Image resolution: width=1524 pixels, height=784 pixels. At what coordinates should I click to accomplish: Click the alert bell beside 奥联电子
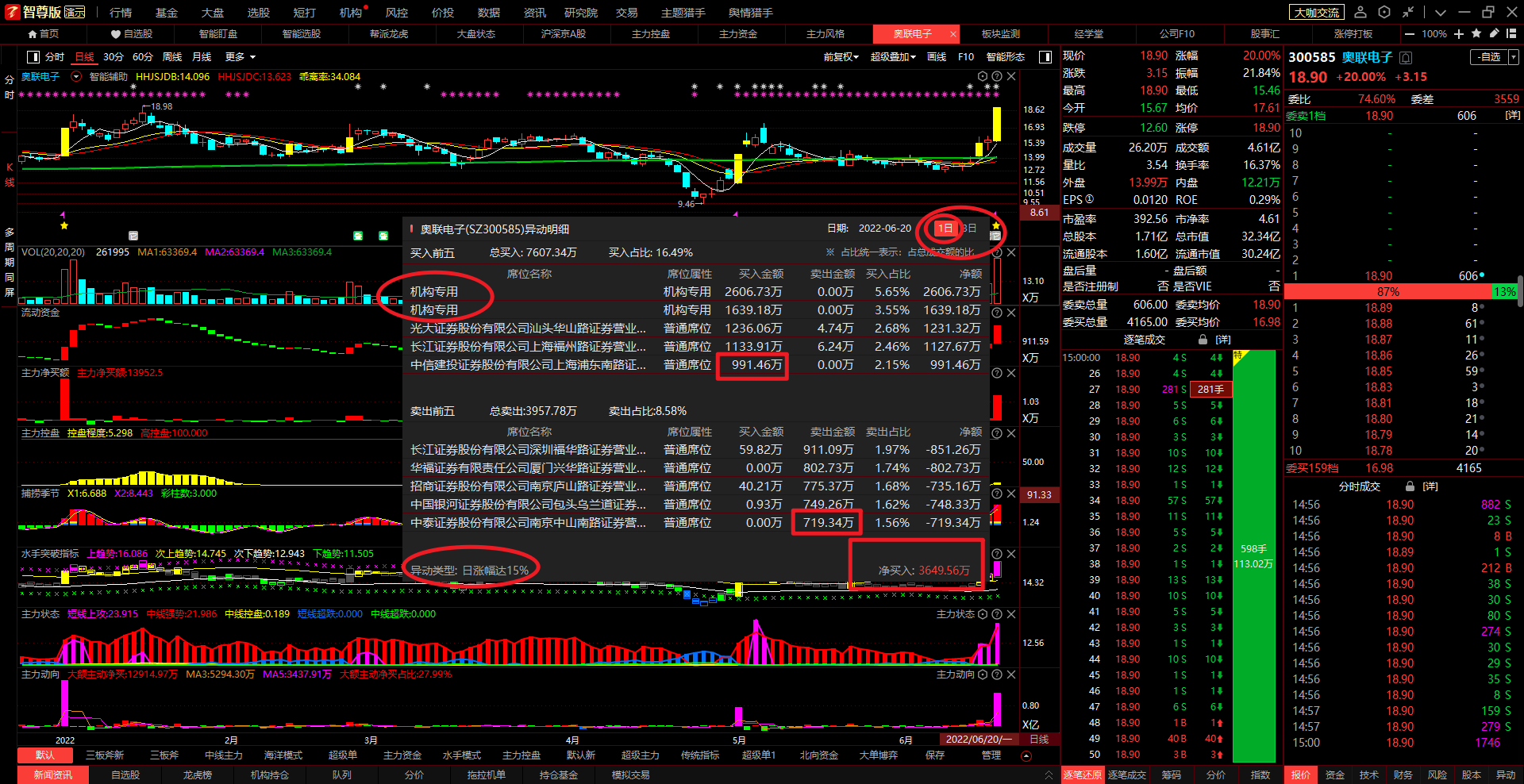[1406, 57]
